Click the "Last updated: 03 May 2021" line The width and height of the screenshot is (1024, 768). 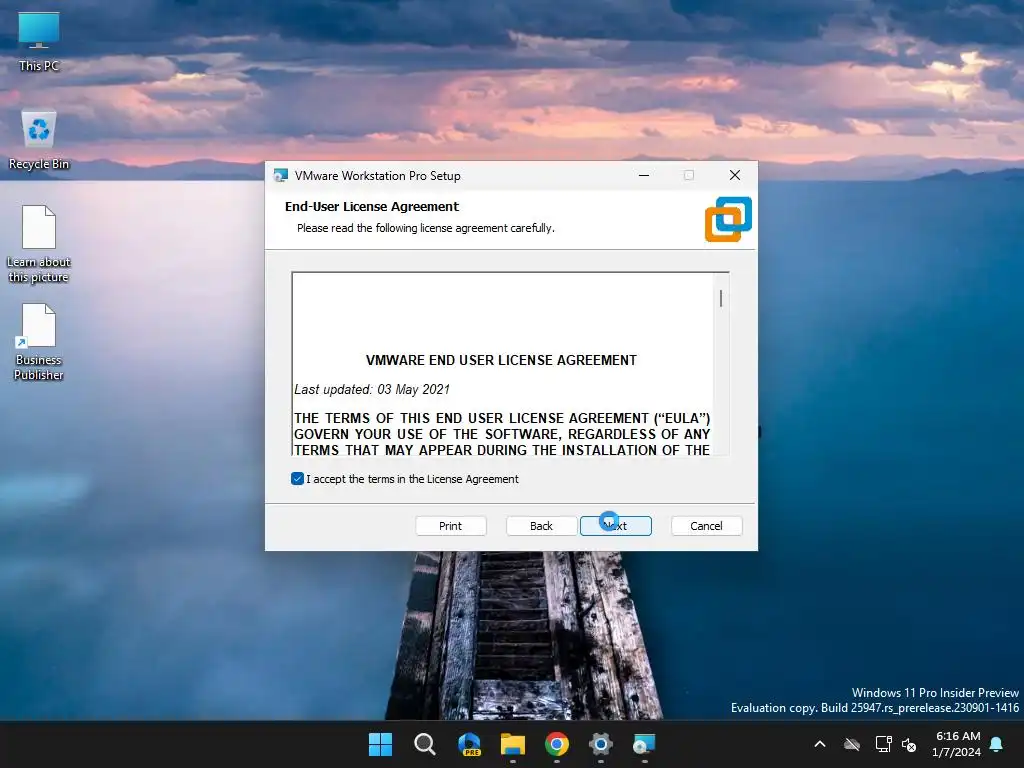tap(372, 389)
